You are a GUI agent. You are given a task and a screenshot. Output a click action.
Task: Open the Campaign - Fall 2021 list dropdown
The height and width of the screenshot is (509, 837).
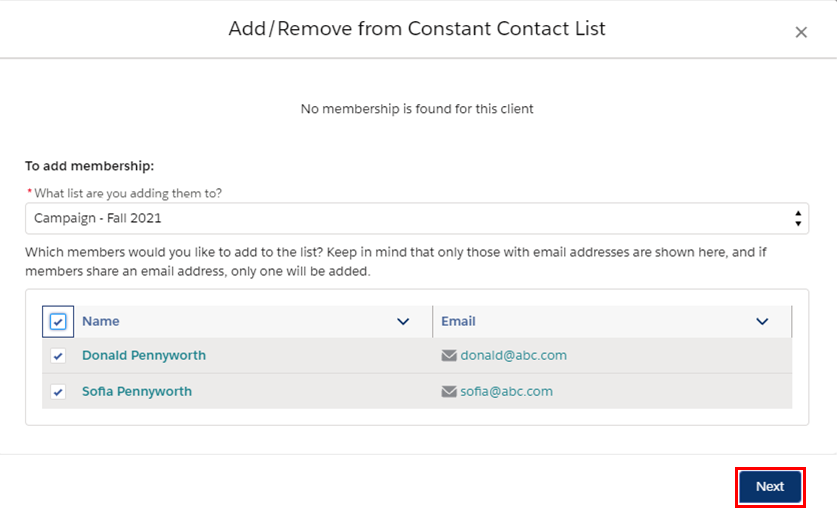click(x=417, y=218)
